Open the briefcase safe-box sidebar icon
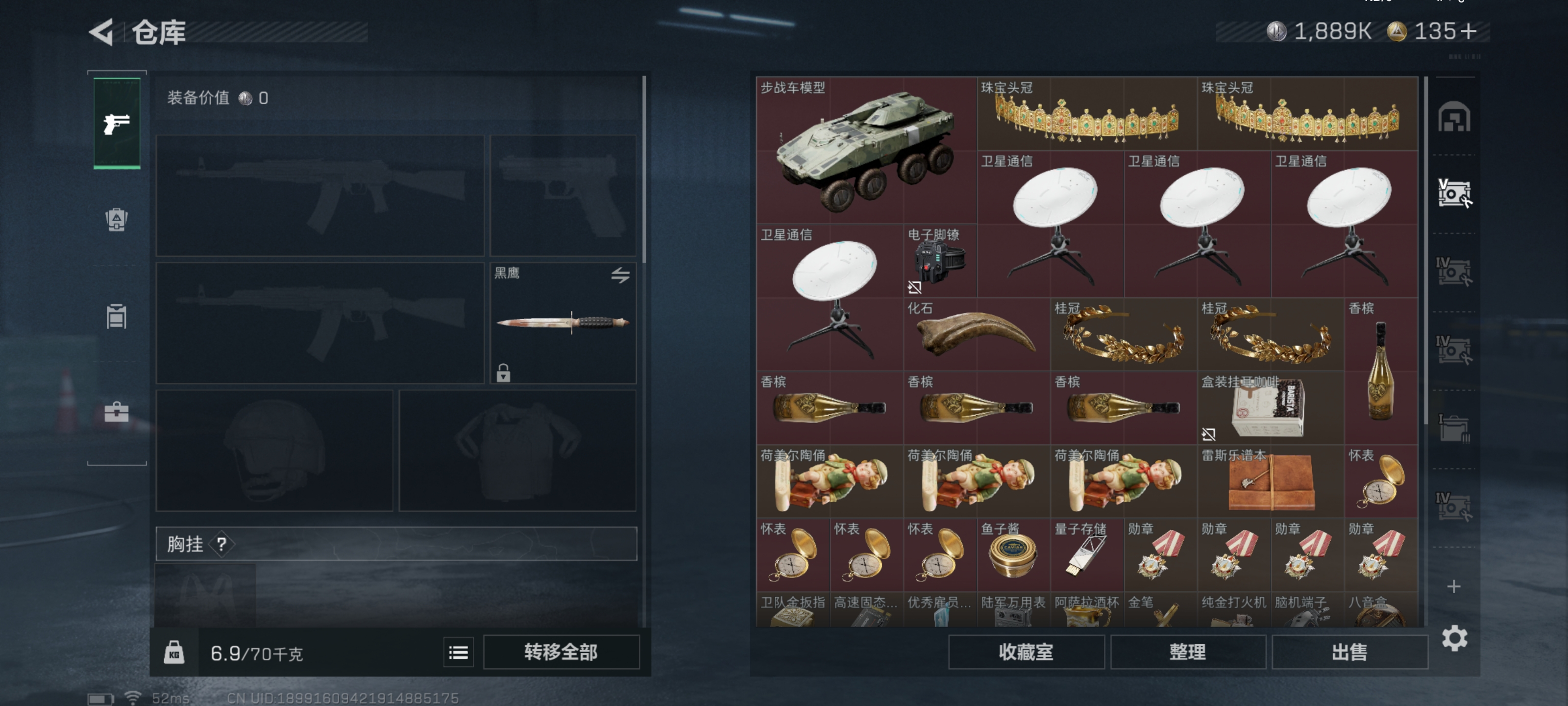This screenshot has width=1568, height=706. pyautogui.click(x=116, y=412)
